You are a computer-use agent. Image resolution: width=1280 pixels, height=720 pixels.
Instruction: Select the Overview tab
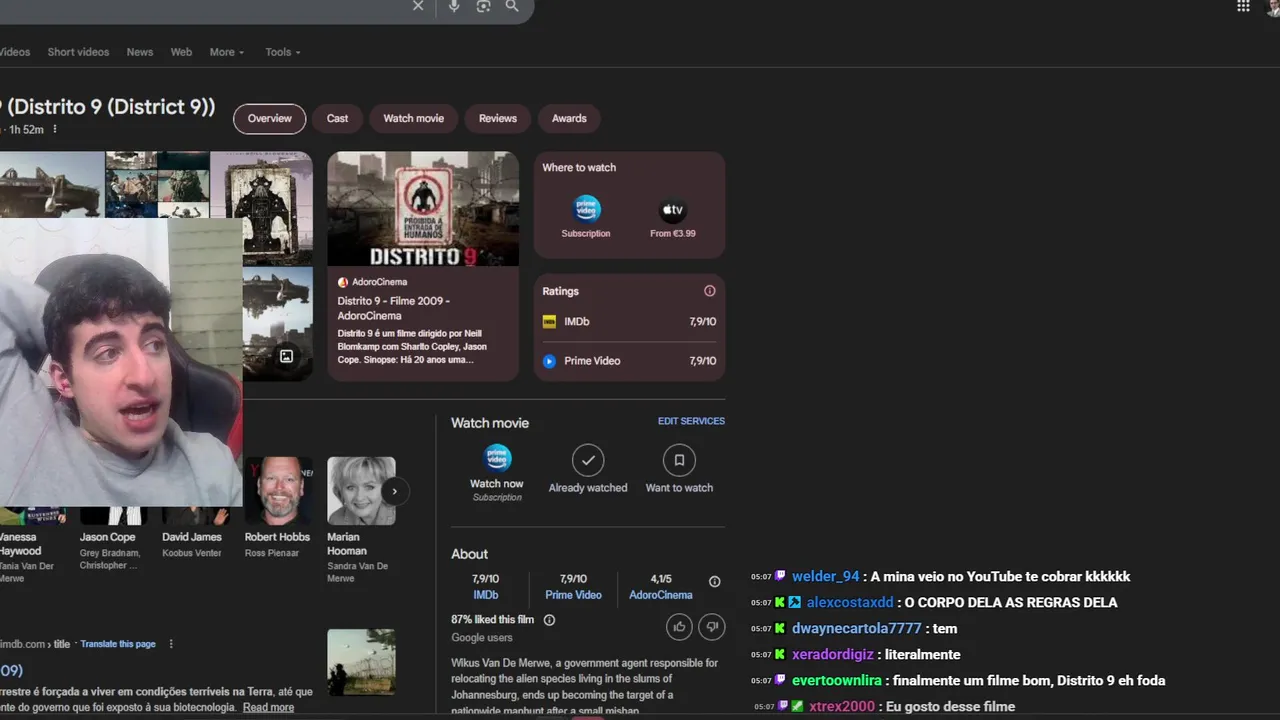[x=270, y=118]
